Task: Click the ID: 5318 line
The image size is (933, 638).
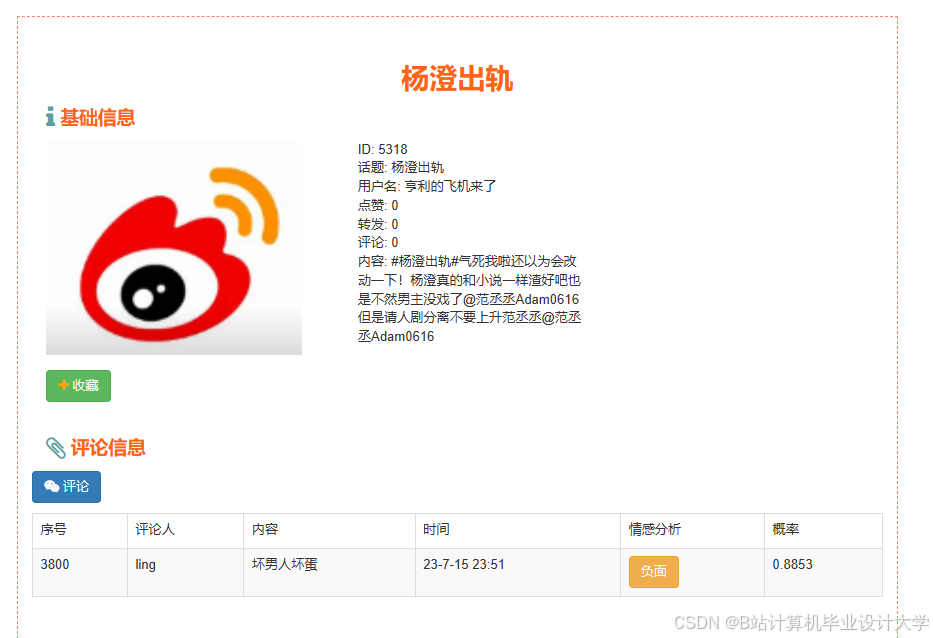Action: [383, 149]
